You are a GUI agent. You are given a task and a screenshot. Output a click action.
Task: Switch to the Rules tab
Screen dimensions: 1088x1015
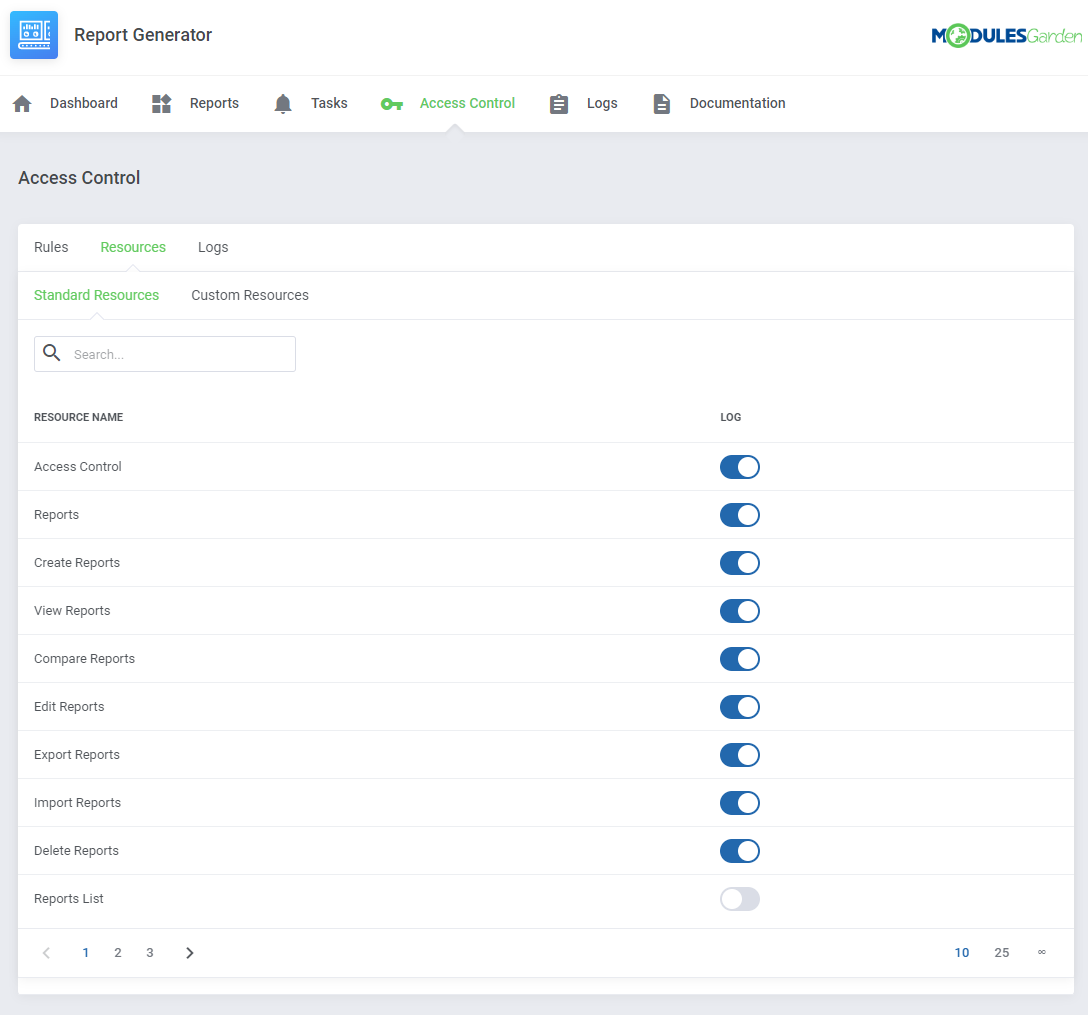click(x=51, y=247)
